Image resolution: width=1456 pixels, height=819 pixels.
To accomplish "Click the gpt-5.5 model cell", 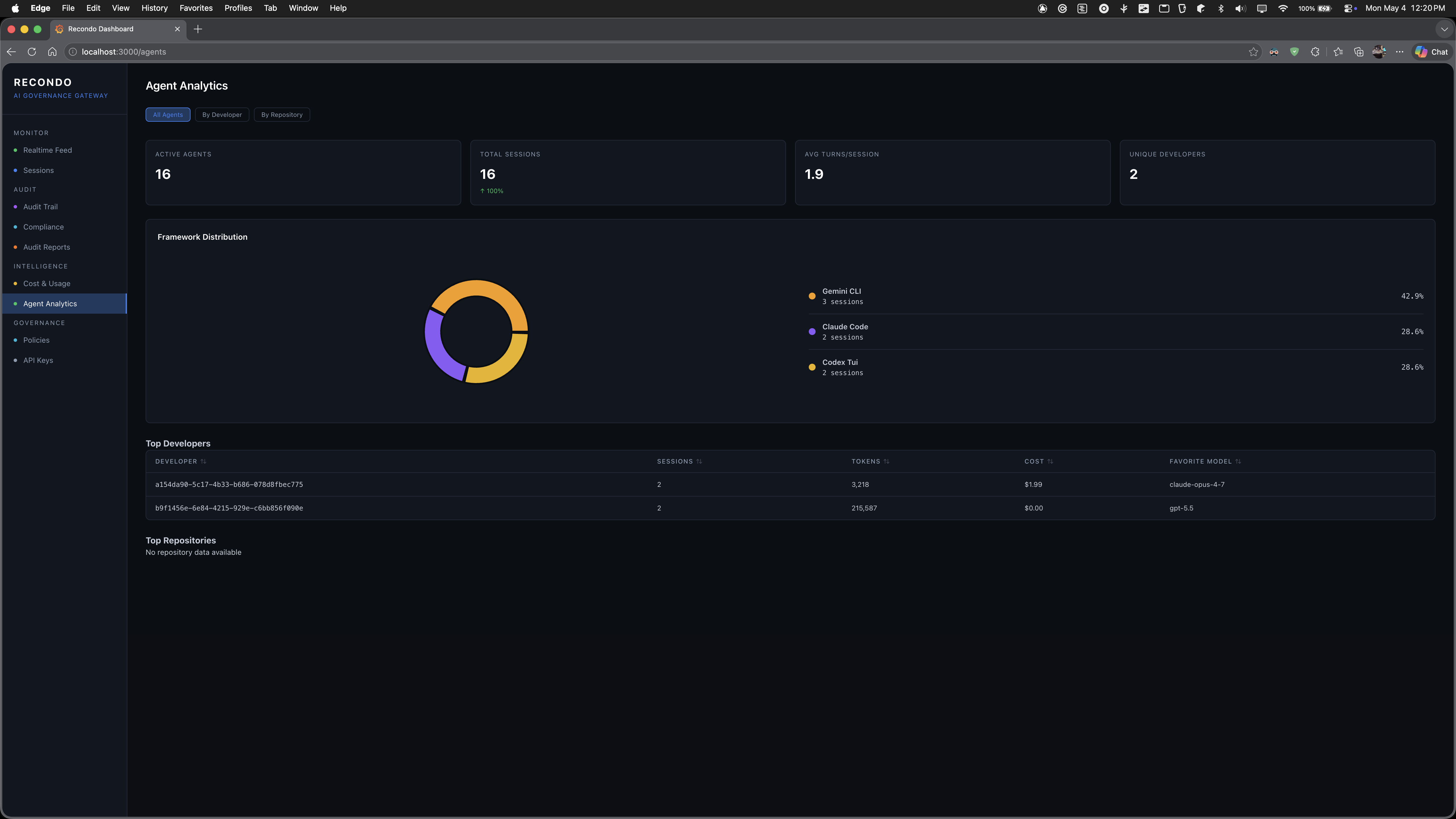I will pos(1181,509).
